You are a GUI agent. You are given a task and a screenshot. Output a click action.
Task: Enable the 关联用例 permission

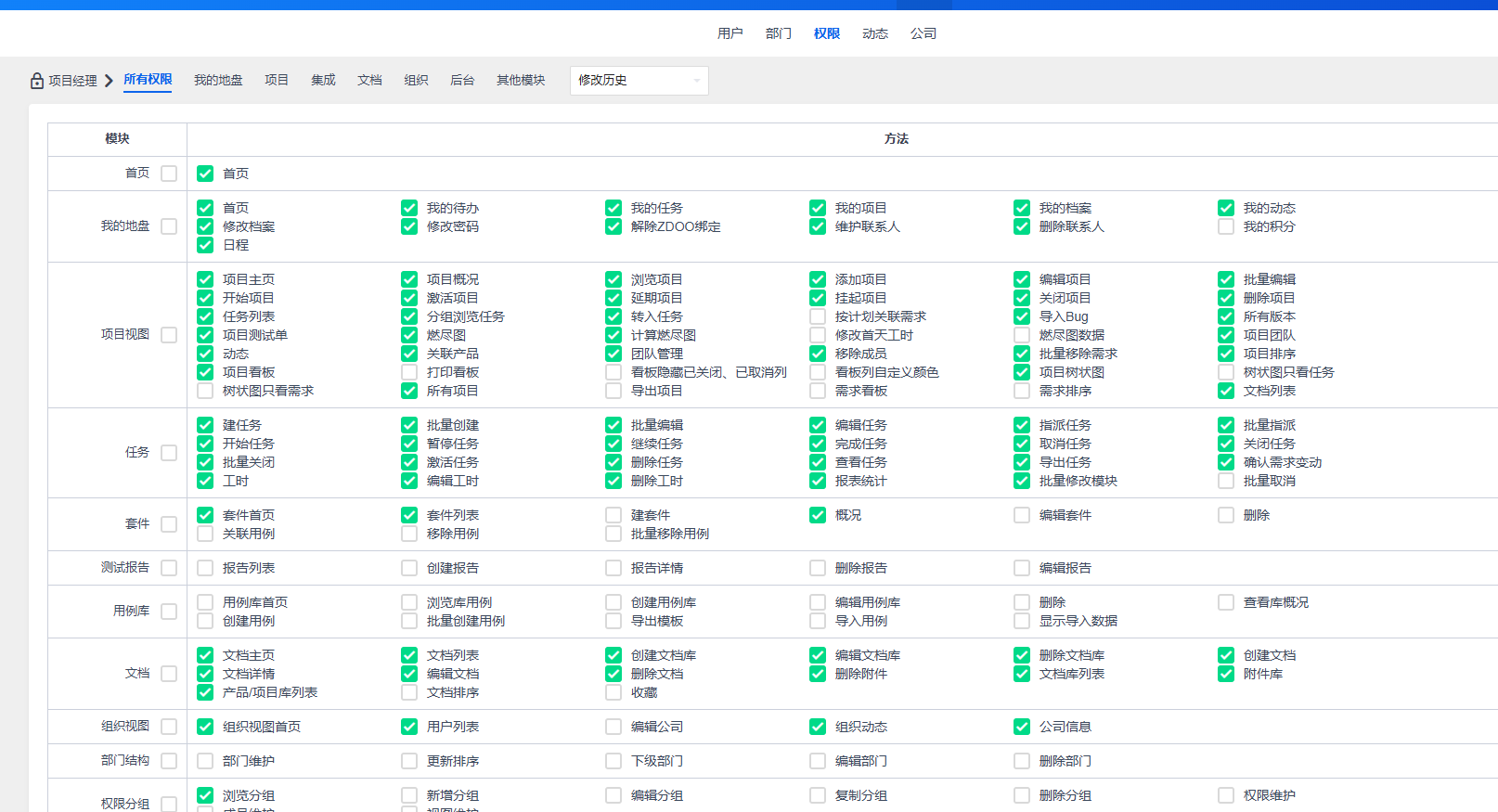tap(205, 534)
